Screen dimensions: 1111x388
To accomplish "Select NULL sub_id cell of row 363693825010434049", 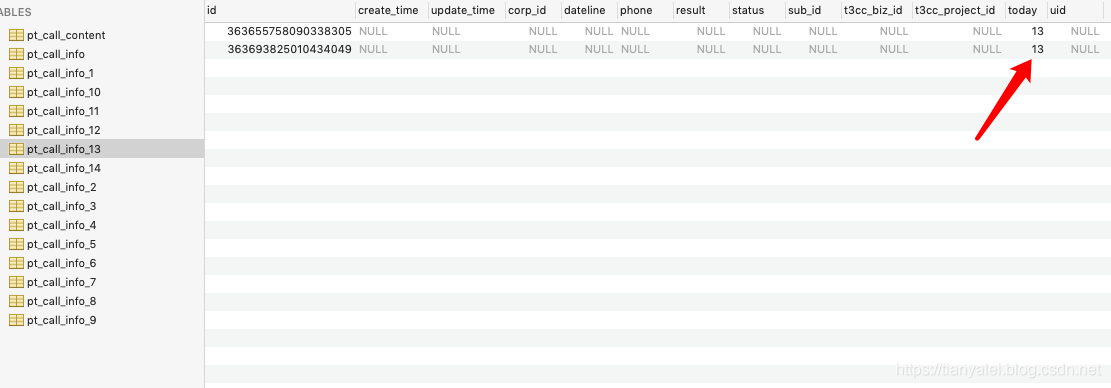I will click(x=823, y=50).
